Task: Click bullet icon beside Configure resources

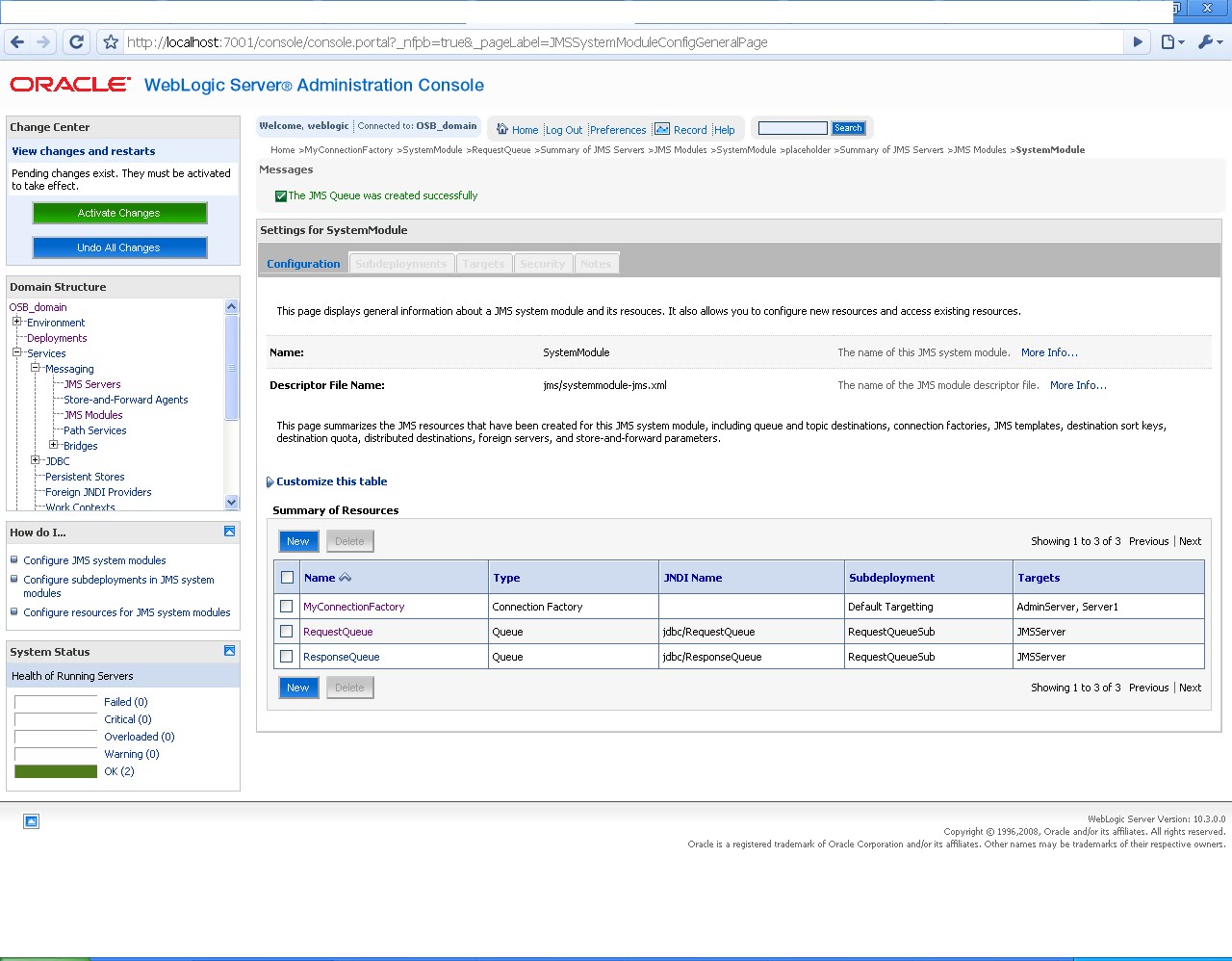Action: [x=14, y=611]
